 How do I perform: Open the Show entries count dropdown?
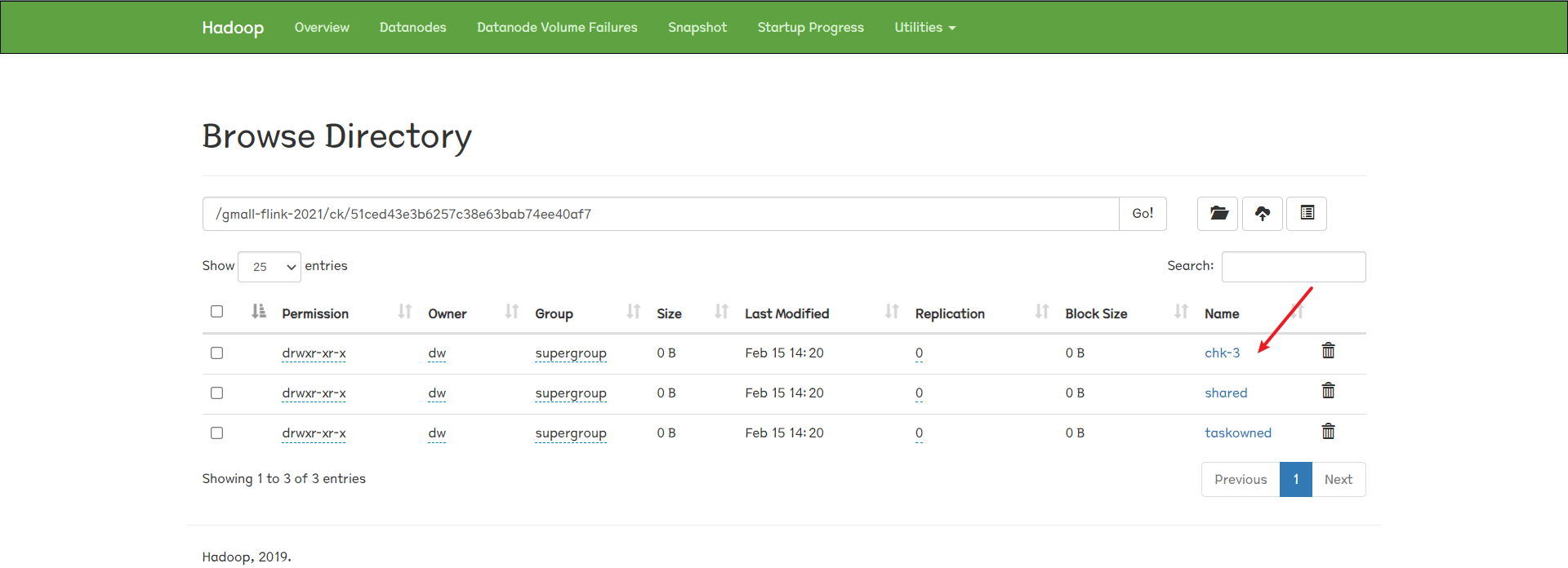click(269, 267)
